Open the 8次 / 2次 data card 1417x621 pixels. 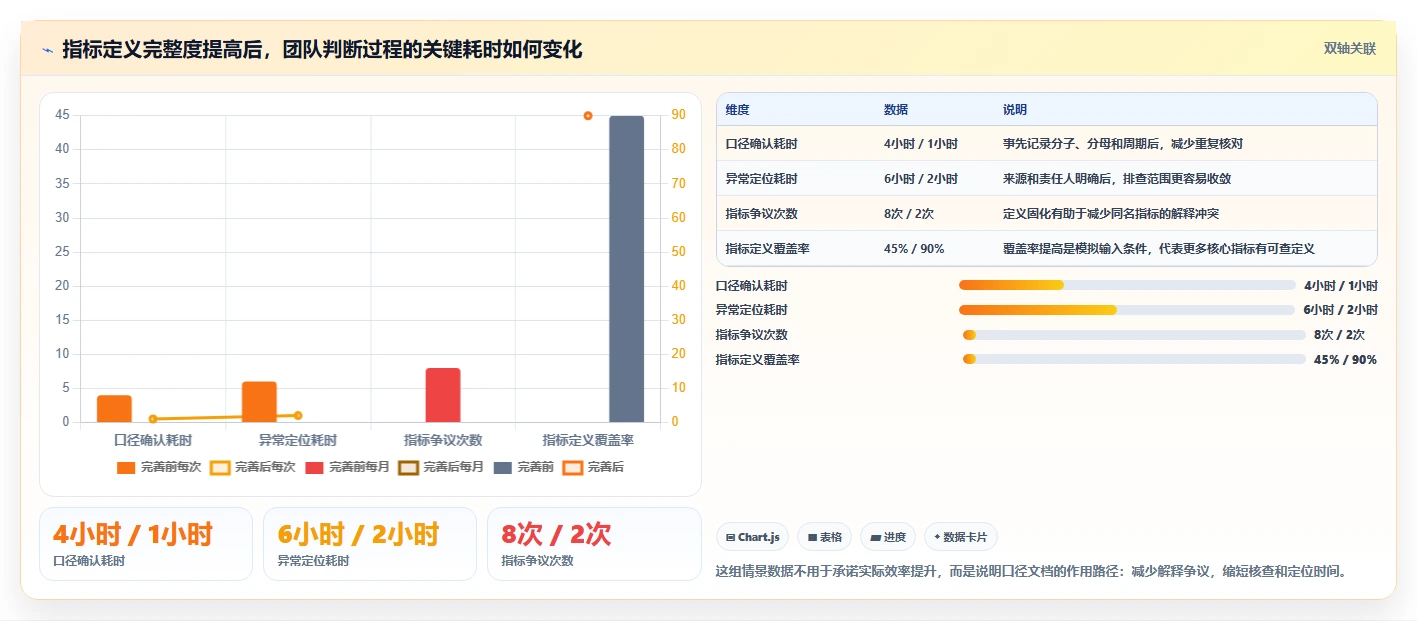pos(594,544)
